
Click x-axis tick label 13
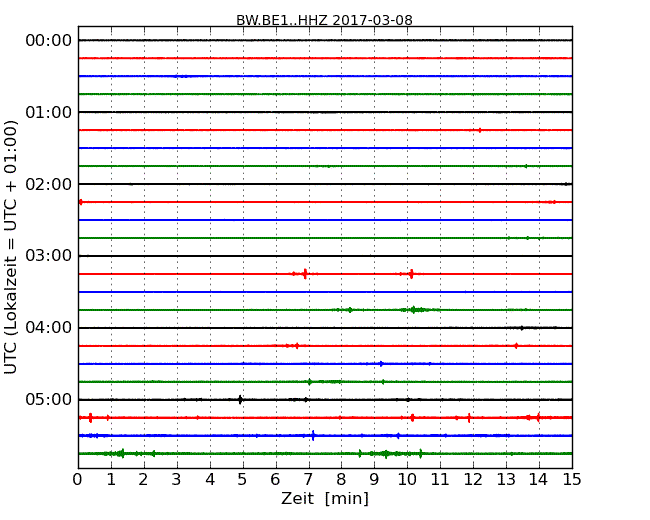pyautogui.click(x=506, y=480)
